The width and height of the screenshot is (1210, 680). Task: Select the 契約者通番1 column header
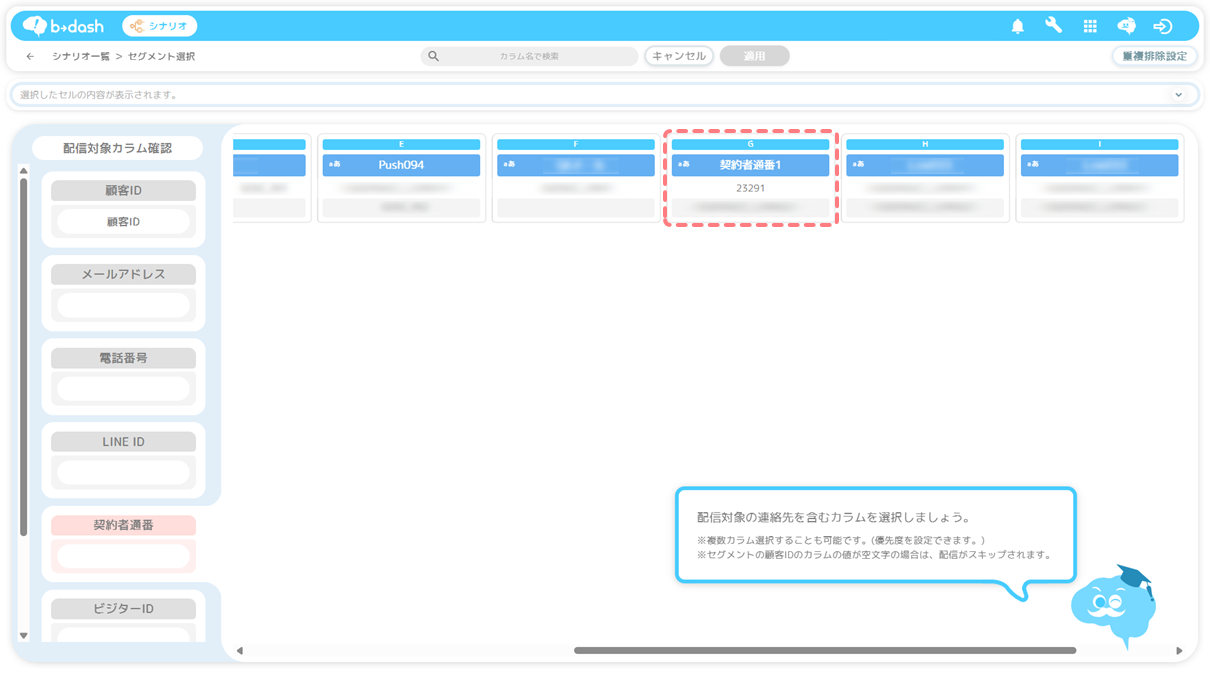coord(750,165)
